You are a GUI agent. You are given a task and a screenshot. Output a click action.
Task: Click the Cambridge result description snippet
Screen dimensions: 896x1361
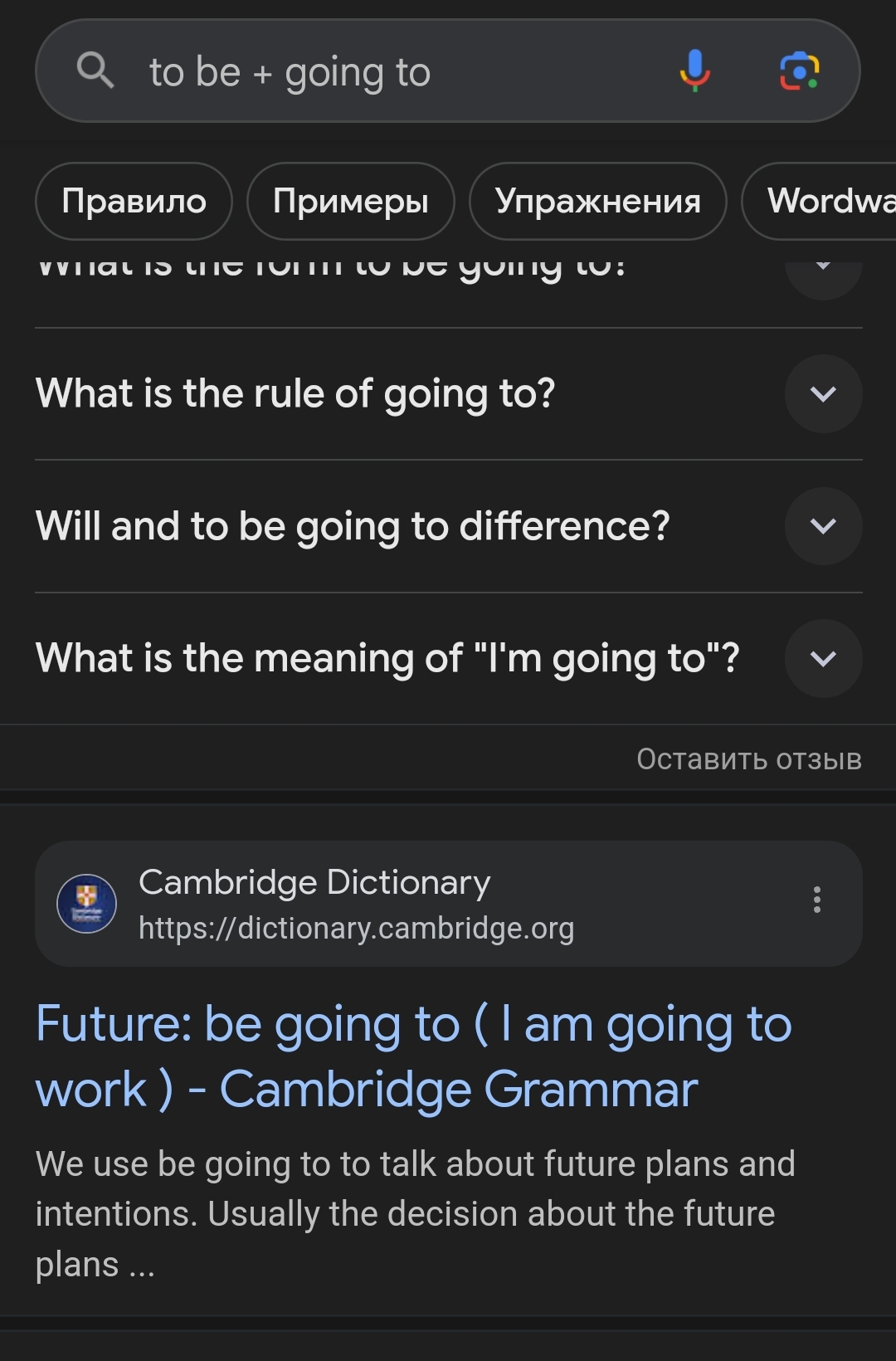click(415, 1213)
